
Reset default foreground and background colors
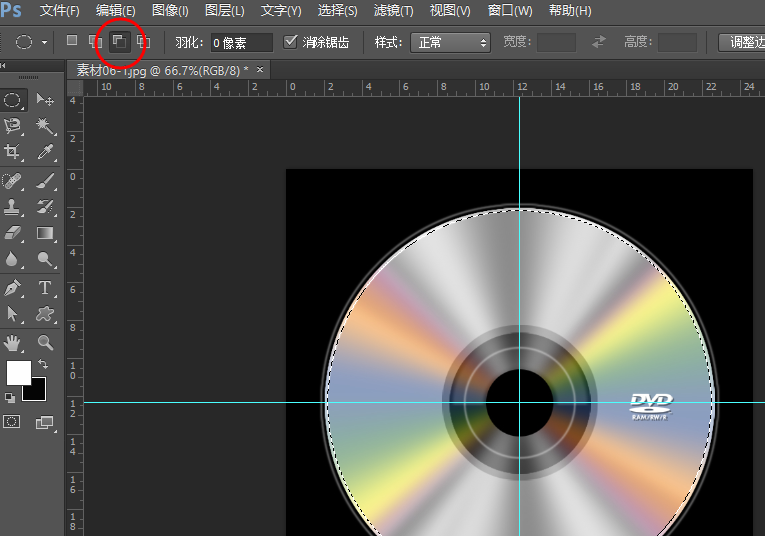(10, 397)
